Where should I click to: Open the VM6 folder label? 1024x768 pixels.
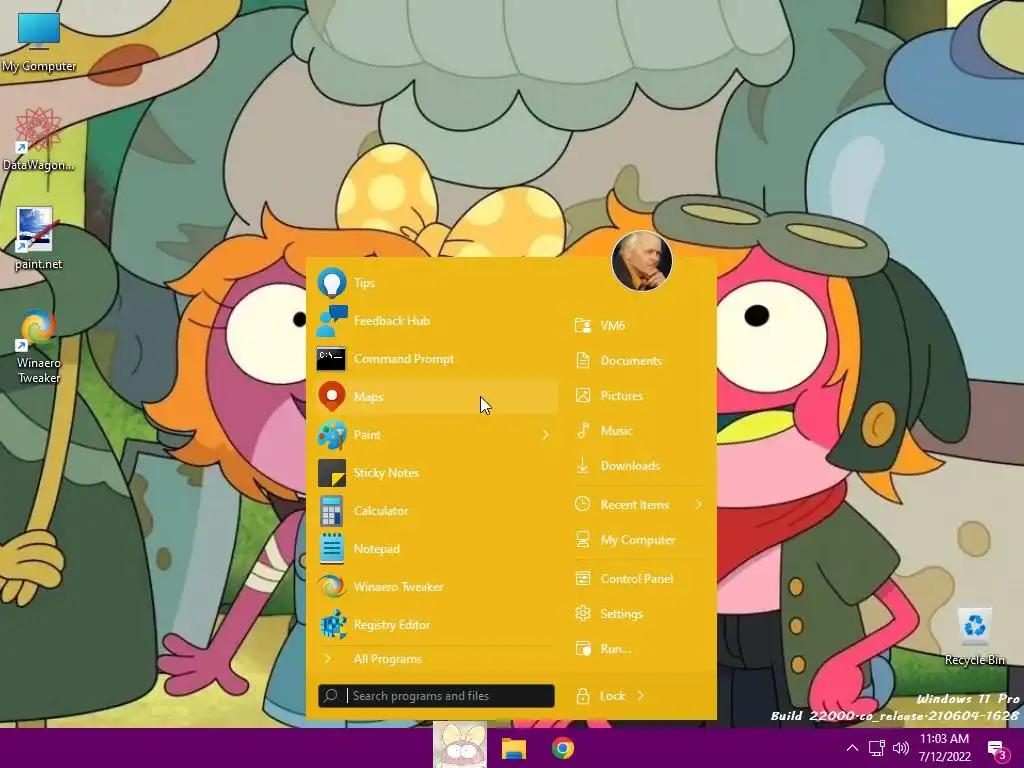(613, 325)
